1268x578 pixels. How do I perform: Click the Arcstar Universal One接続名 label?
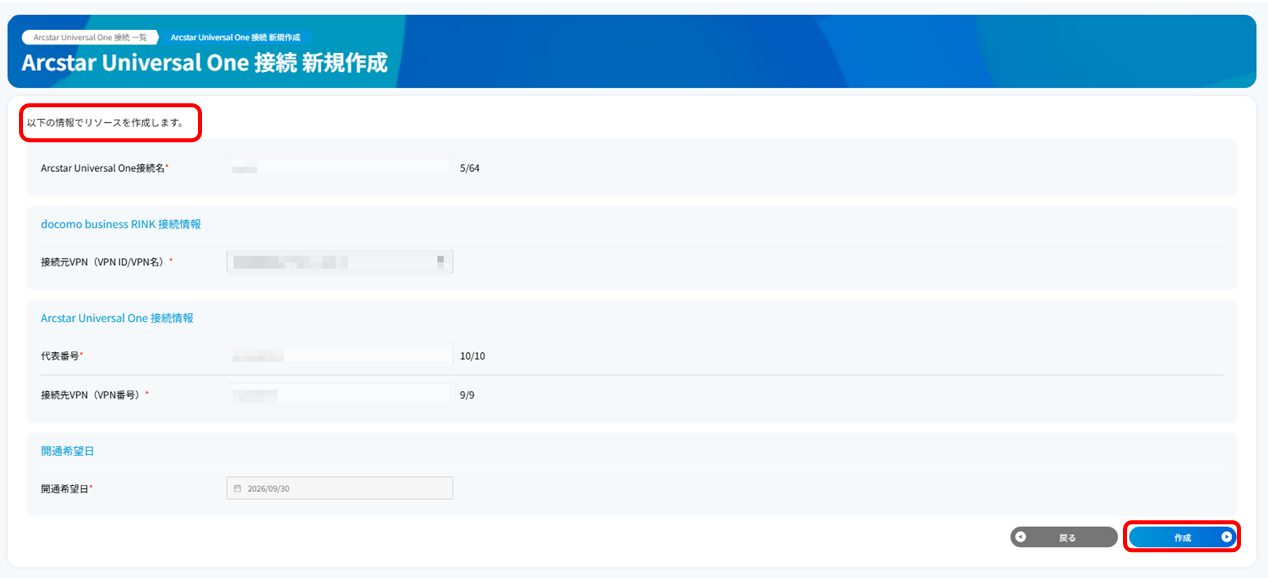(105, 168)
